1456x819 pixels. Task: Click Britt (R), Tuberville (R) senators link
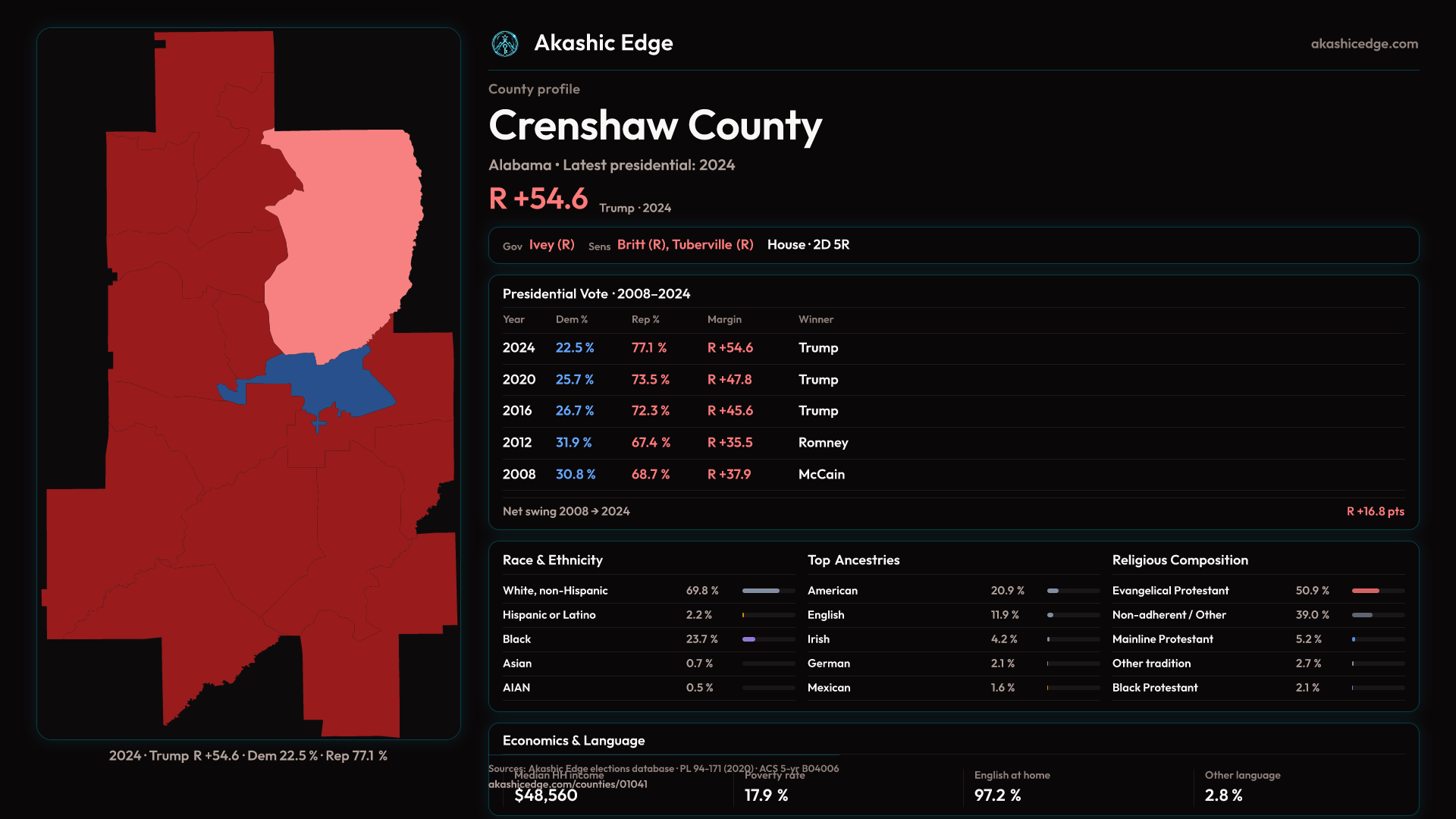[x=685, y=245]
